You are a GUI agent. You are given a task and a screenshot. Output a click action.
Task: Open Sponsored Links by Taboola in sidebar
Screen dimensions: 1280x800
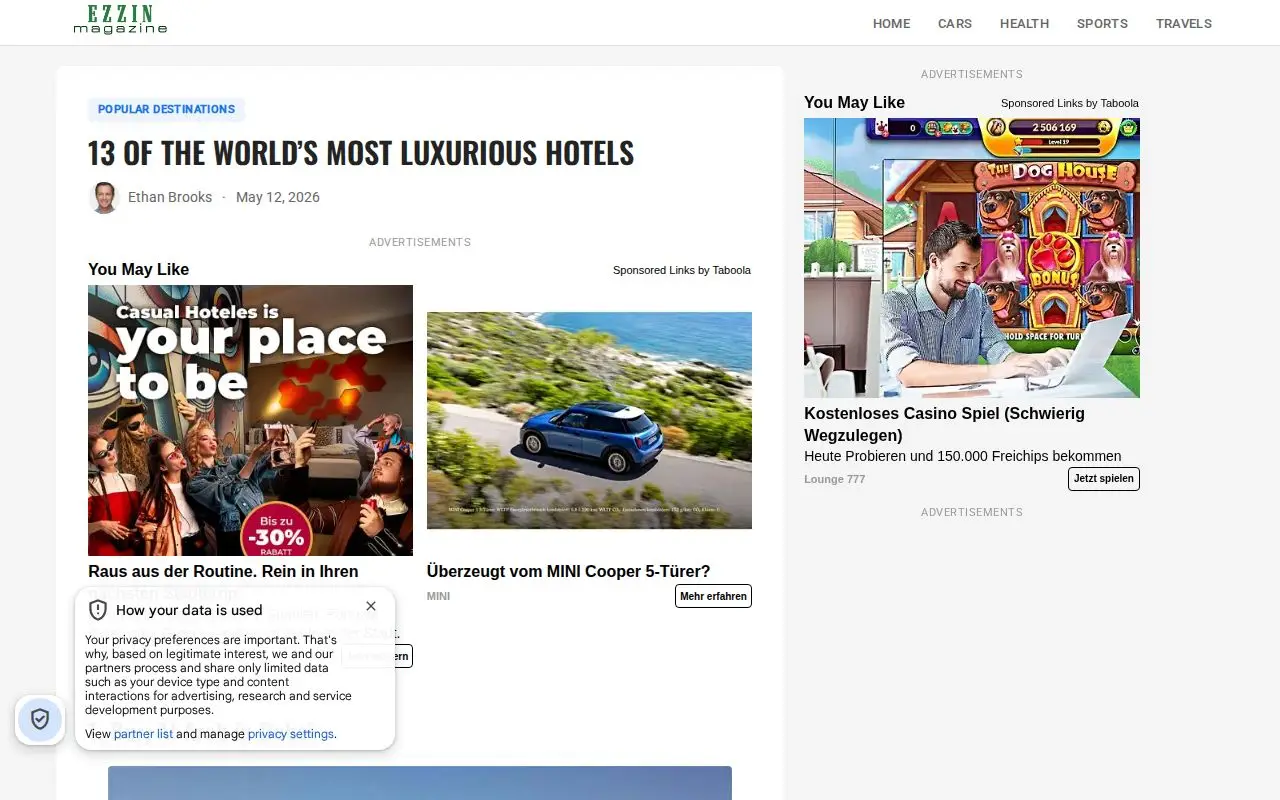[1070, 103]
